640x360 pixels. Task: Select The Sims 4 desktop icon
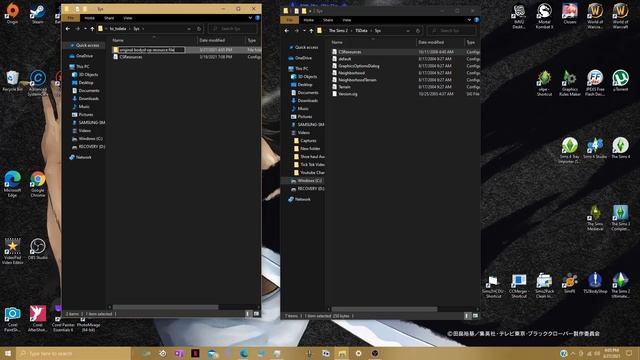click(620, 149)
